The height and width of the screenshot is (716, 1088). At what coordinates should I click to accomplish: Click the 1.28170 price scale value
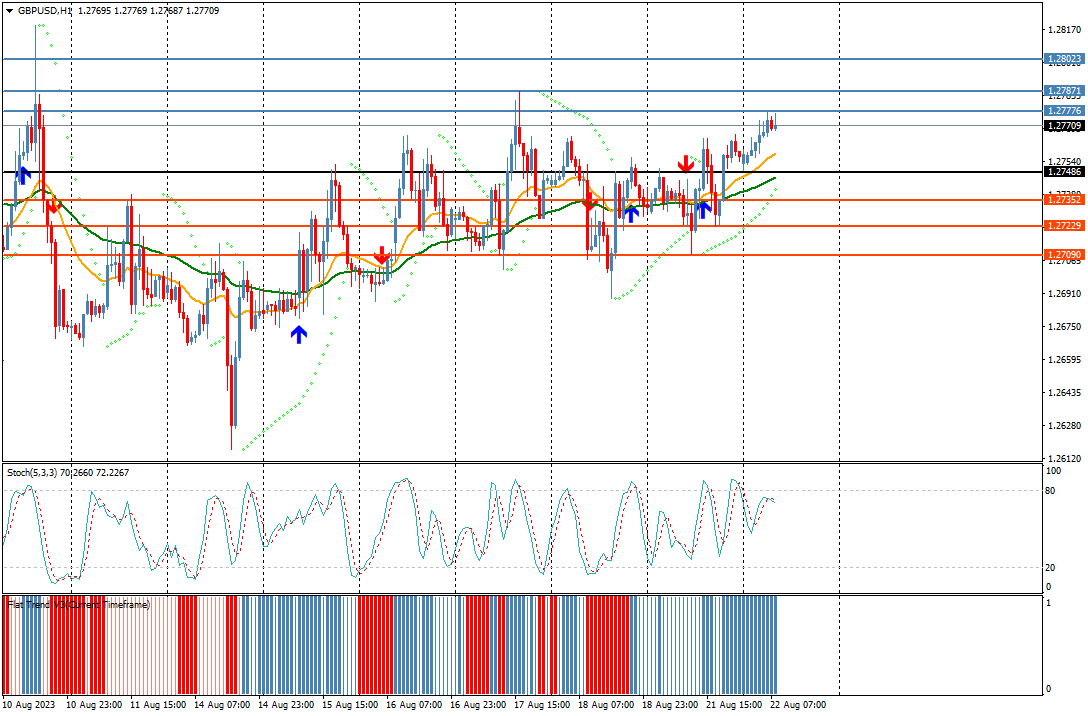(1064, 30)
